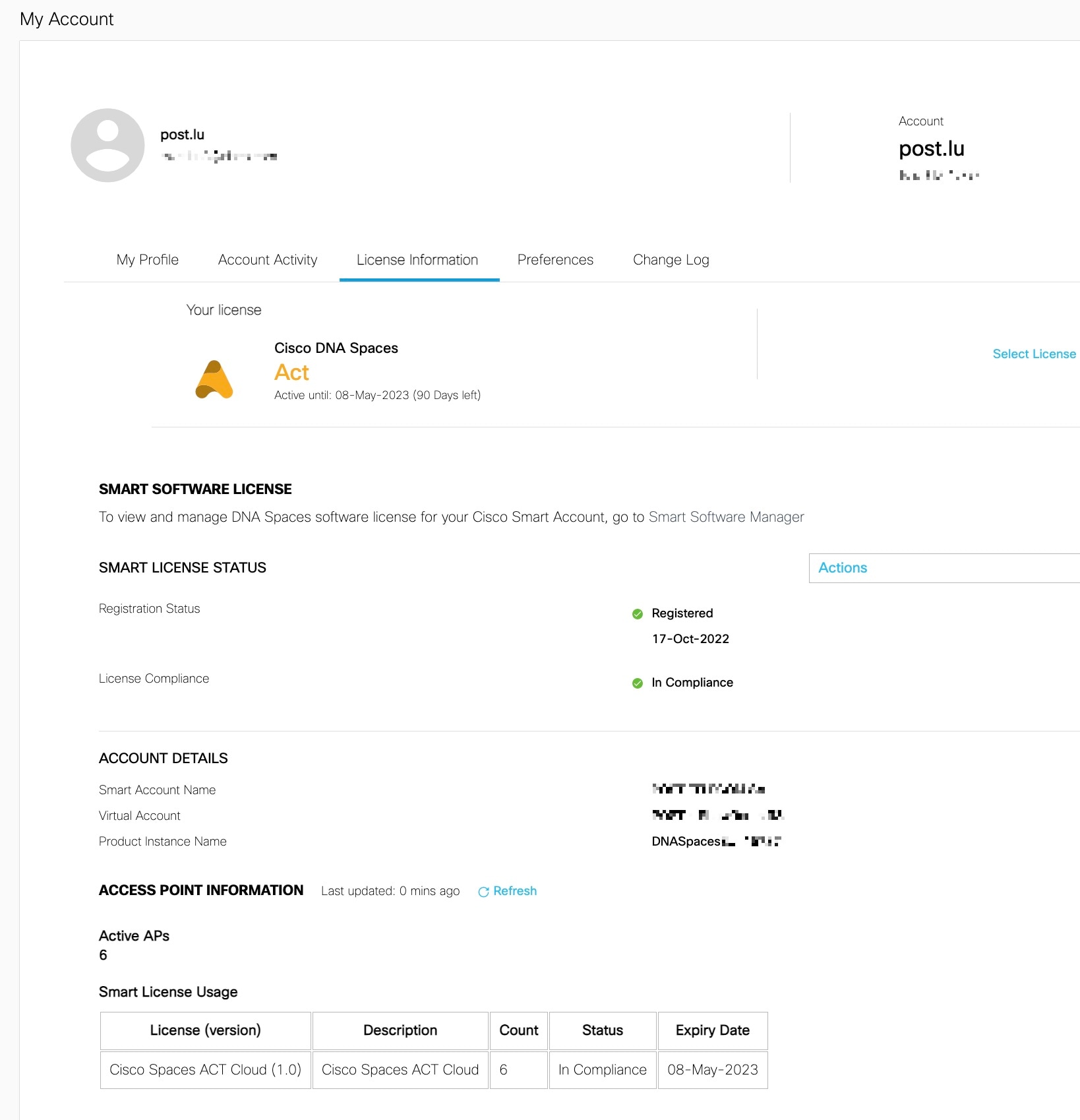Click the Smart Account Name label
The width and height of the screenshot is (1080, 1120).
click(x=157, y=790)
